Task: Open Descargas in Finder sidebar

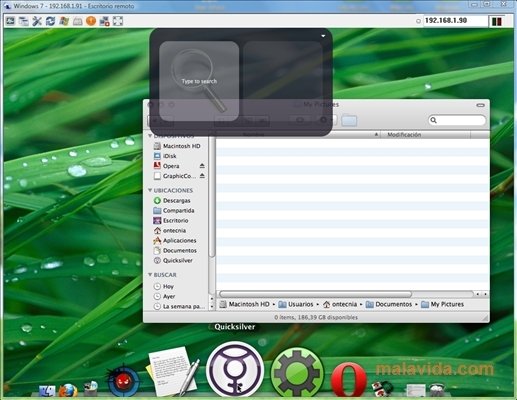Action: 172,201
